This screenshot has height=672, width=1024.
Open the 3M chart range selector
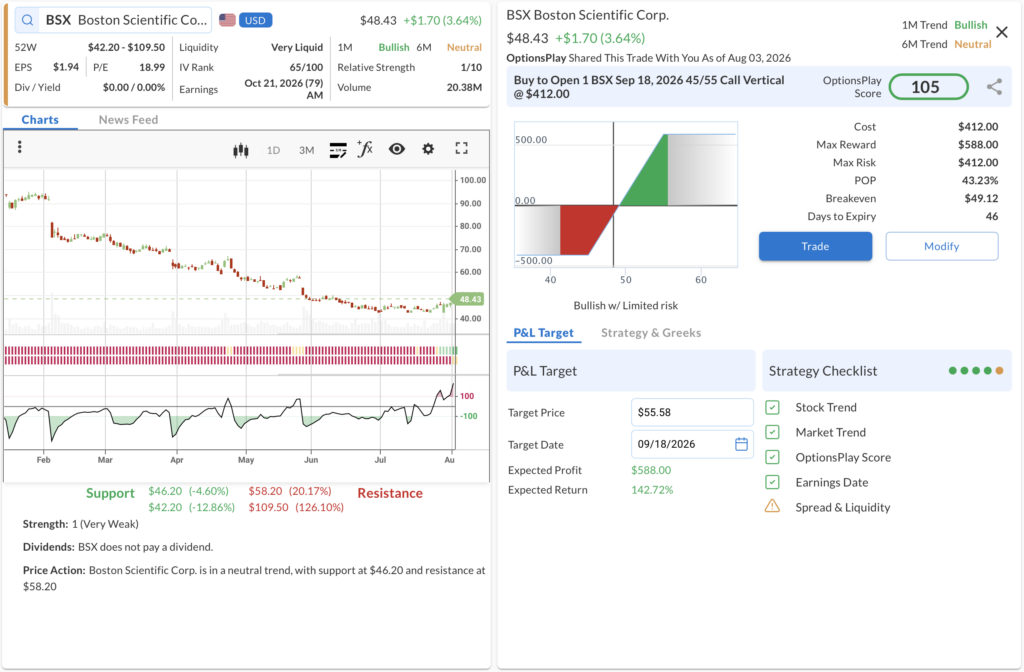click(x=306, y=150)
